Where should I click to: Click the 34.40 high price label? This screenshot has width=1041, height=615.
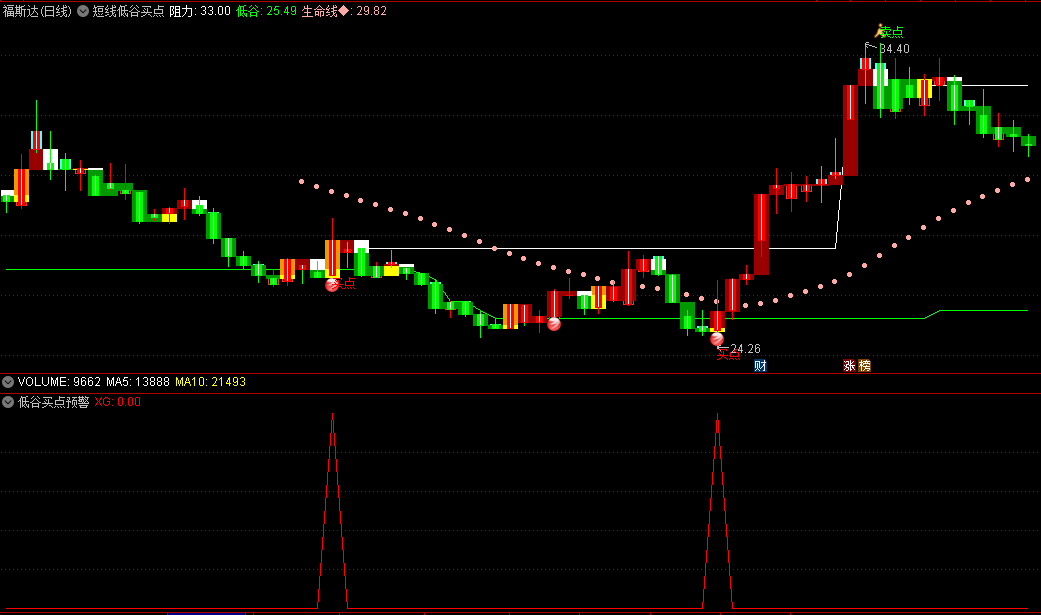894,49
